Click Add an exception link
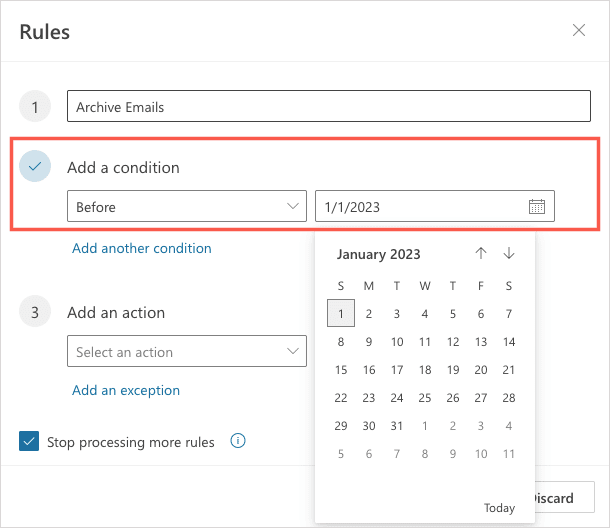The image size is (610, 528). point(126,390)
